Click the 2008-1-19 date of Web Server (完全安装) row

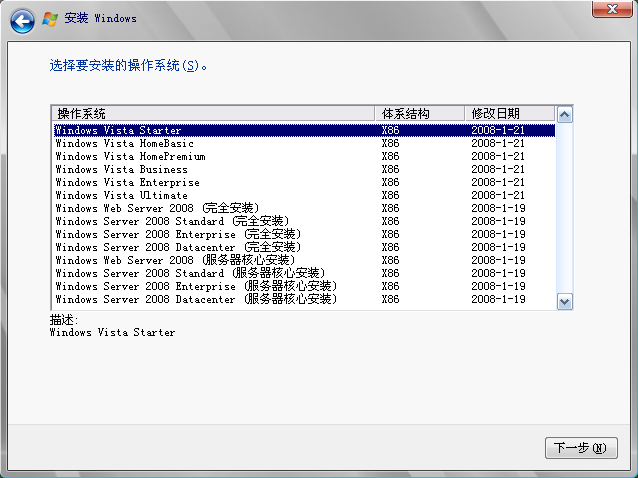tap(498, 208)
